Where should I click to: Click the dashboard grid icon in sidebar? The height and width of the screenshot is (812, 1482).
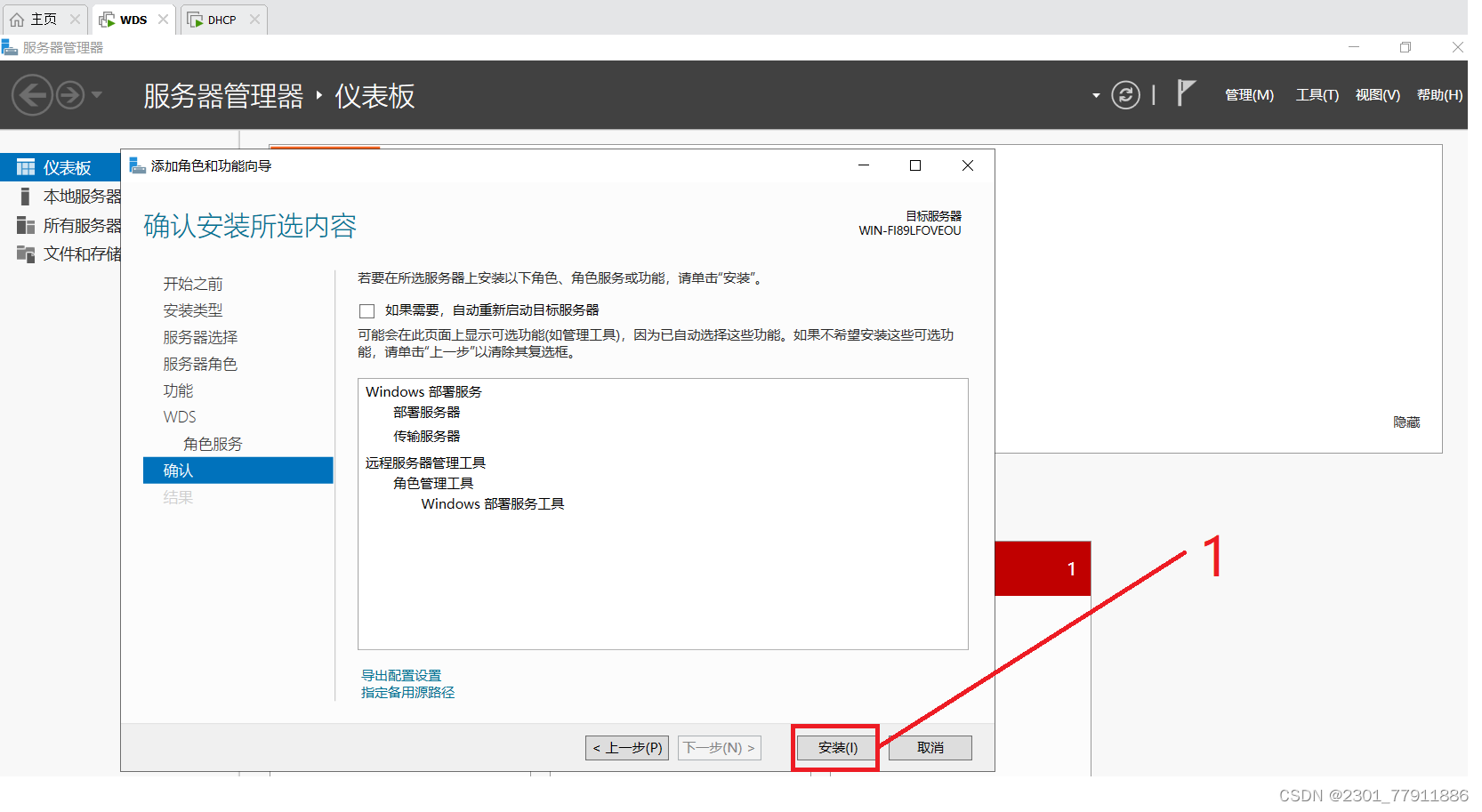[x=26, y=167]
